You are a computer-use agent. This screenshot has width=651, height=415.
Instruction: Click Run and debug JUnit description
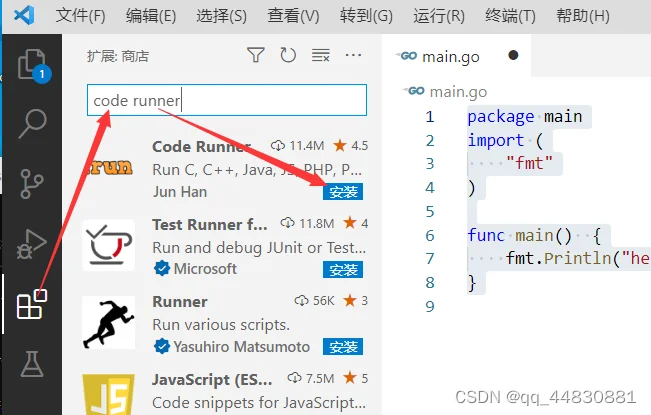pyautogui.click(x=259, y=248)
